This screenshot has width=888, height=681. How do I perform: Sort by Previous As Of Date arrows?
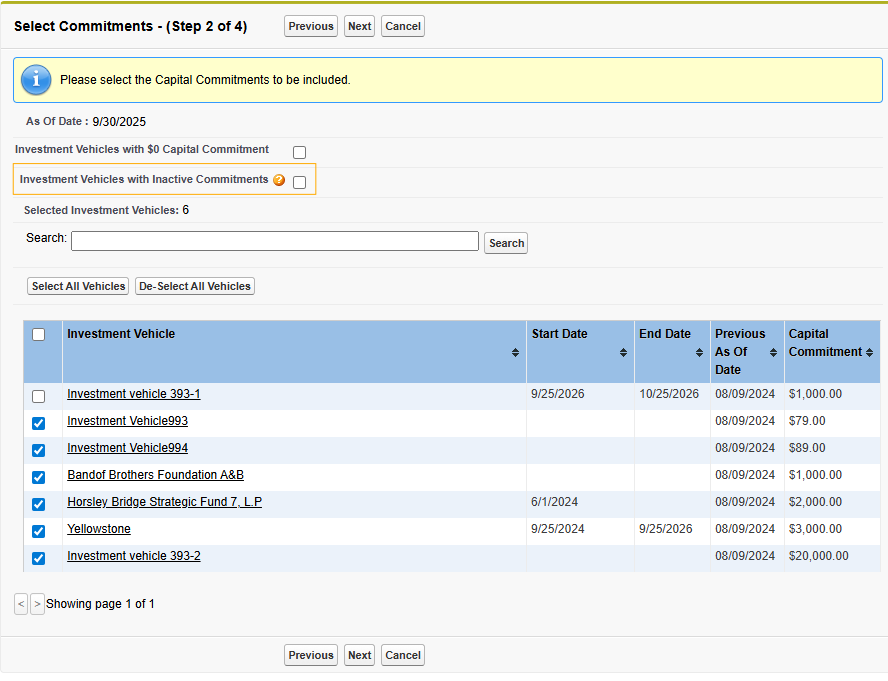(x=773, y=352)
